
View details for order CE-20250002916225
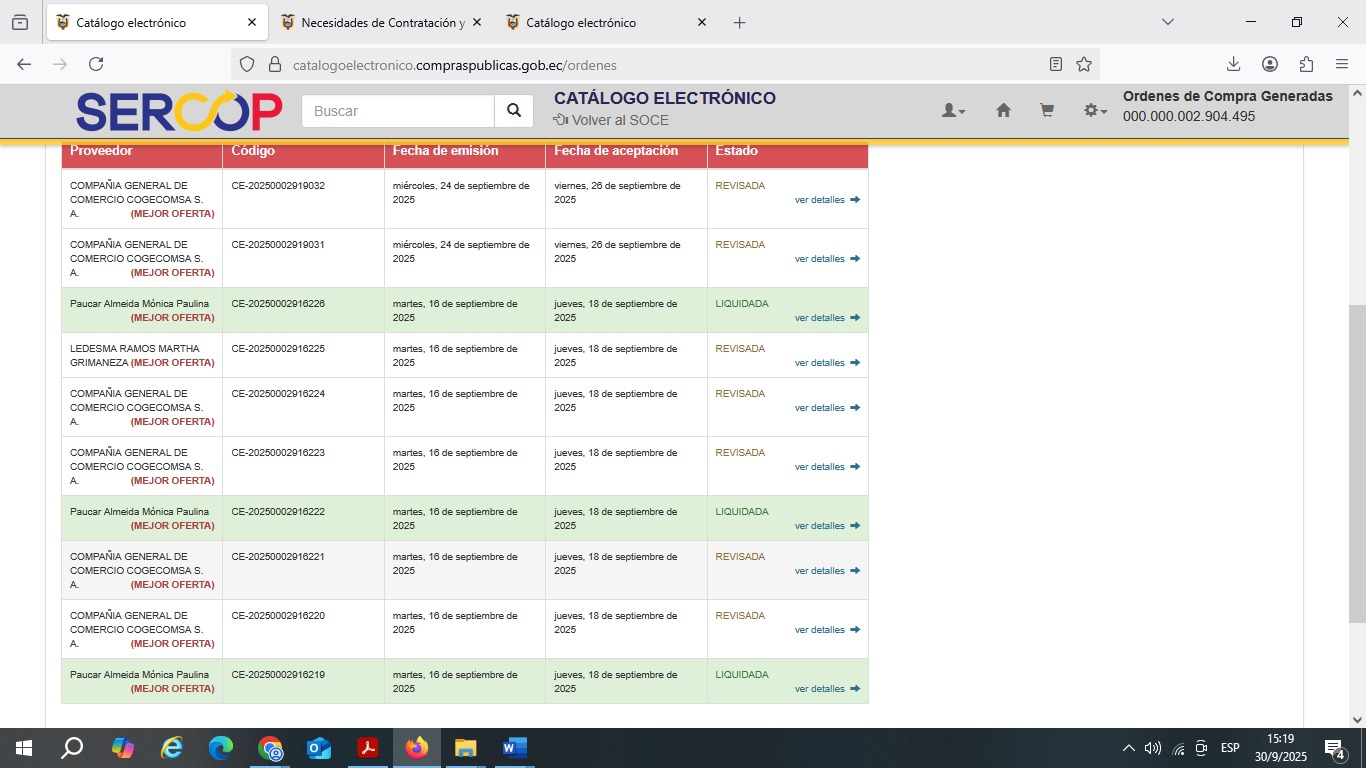point(826,363)
